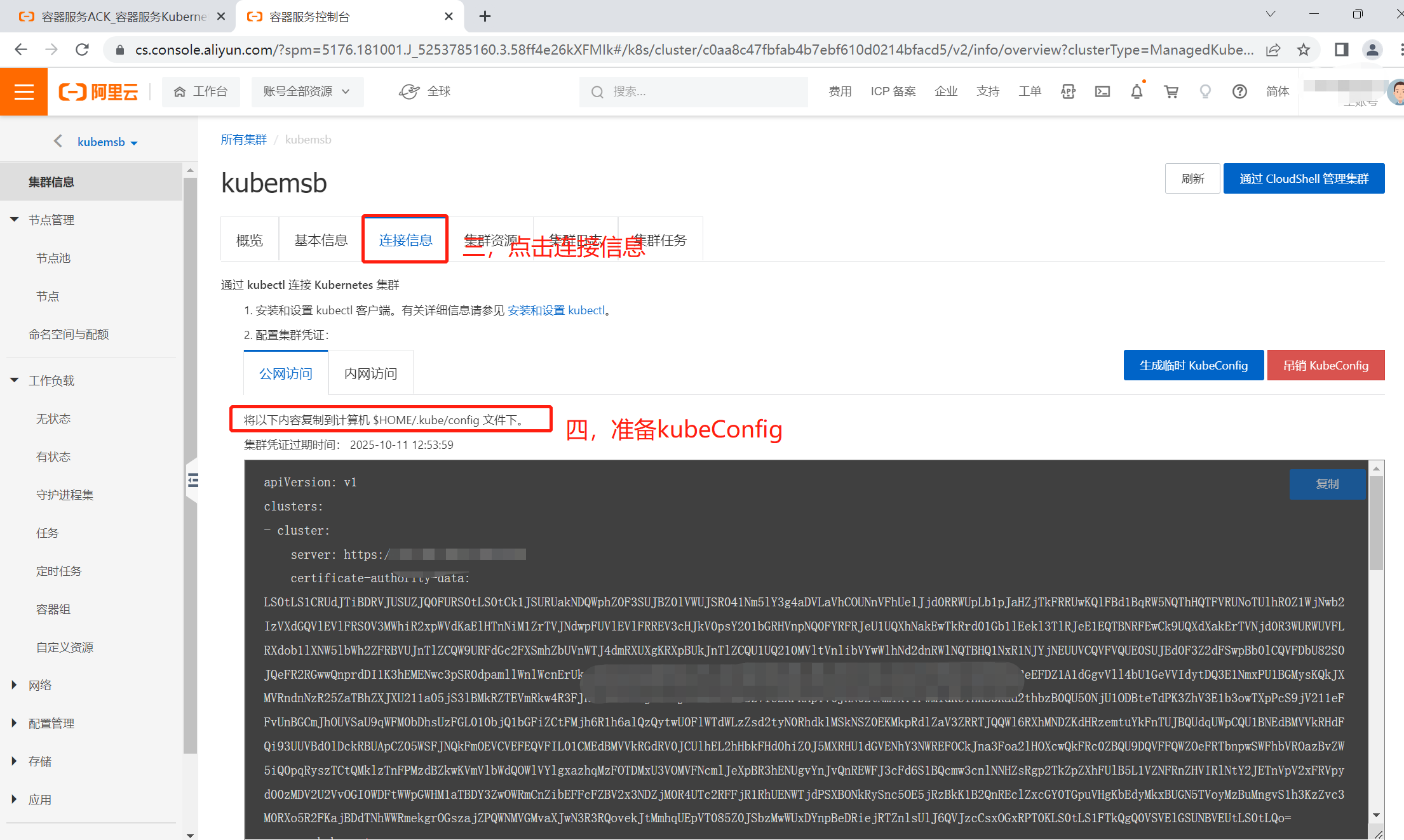Open 无状态 workloads
This screenshot has width=1404, height=840.
[53, 419]
